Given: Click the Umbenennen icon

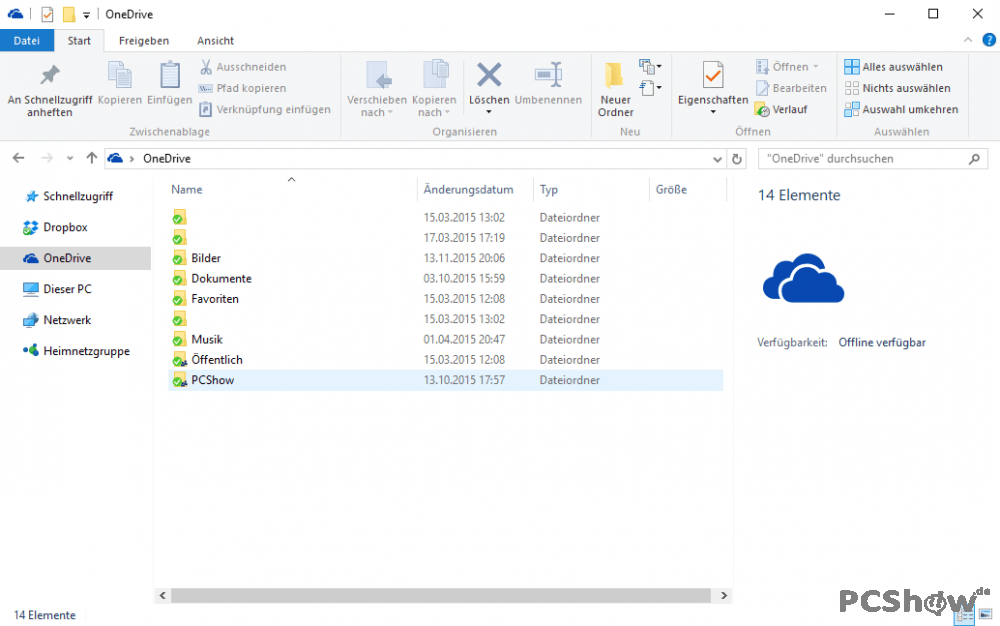Looking at the screenshot, I should (548, 75).
